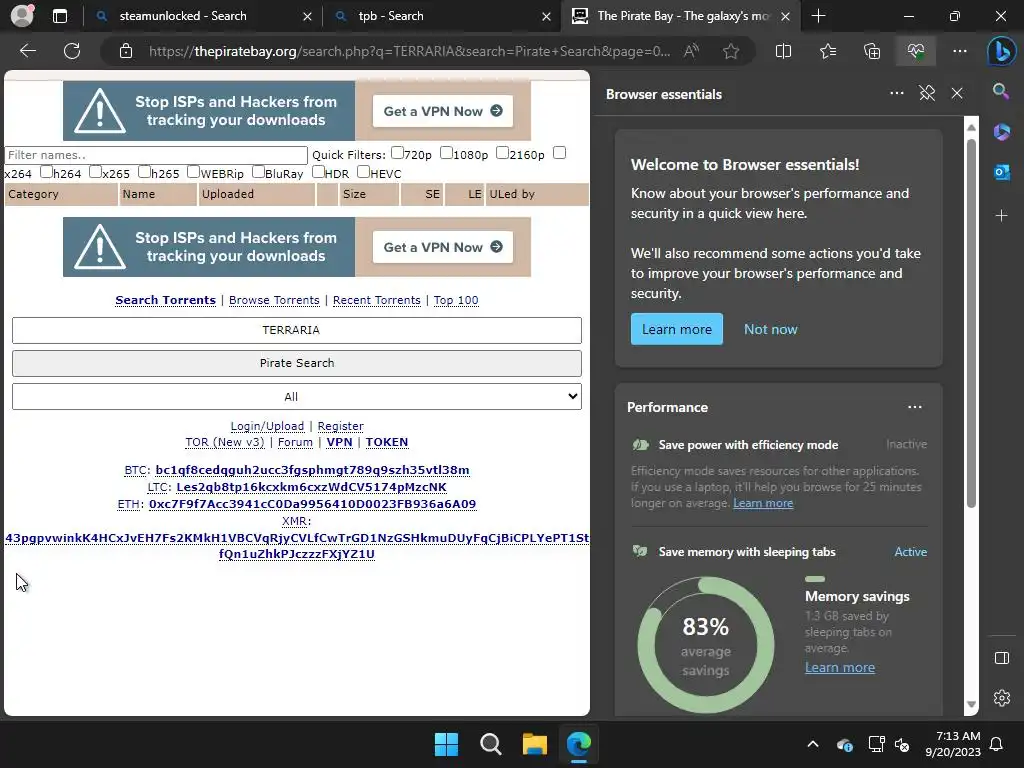1024x768 pixels.
Task: Check the WEBRip quick filter
Action: [193, 172]
